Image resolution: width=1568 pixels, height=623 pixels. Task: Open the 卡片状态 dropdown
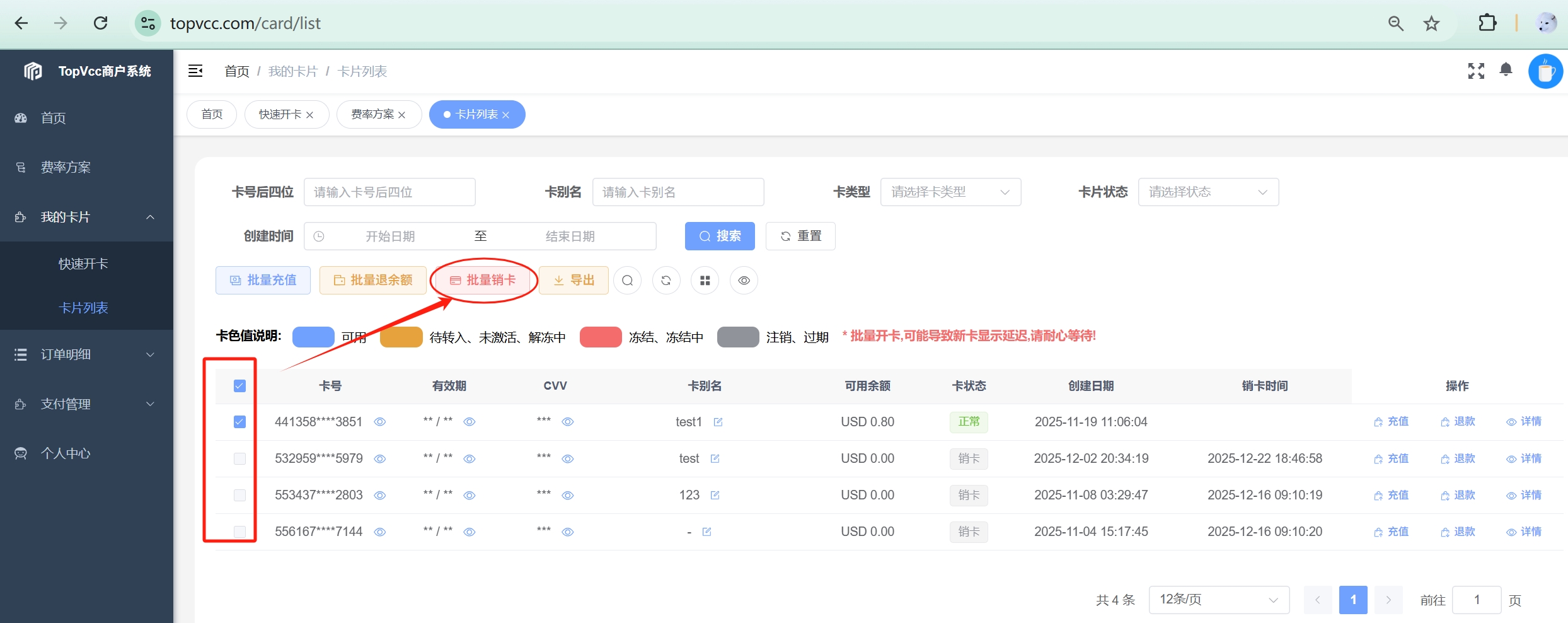1208,192
